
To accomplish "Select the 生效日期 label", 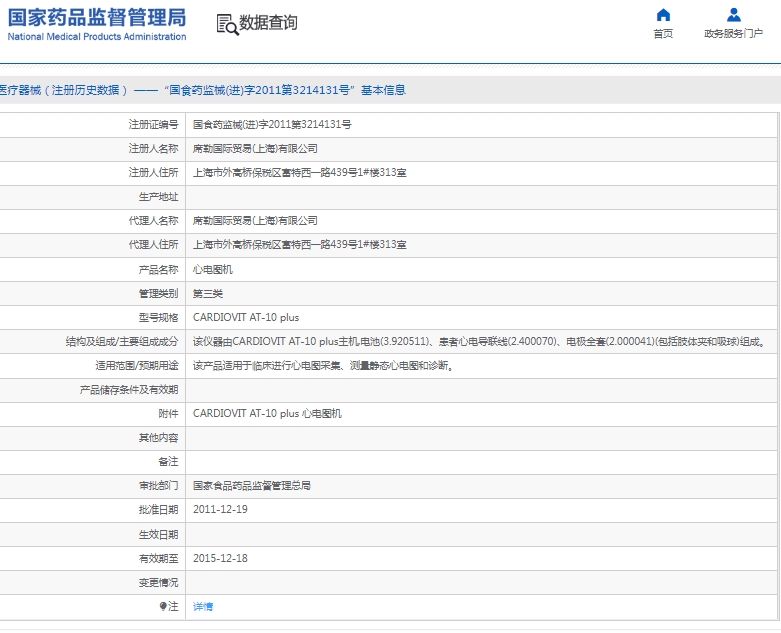I will point(158,534).
